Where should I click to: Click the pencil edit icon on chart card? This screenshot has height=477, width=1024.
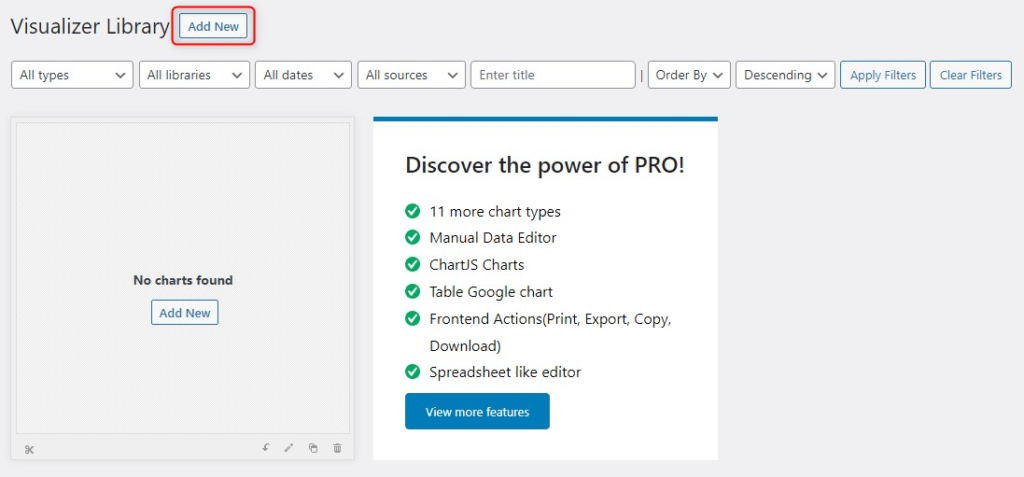point(289,448)
